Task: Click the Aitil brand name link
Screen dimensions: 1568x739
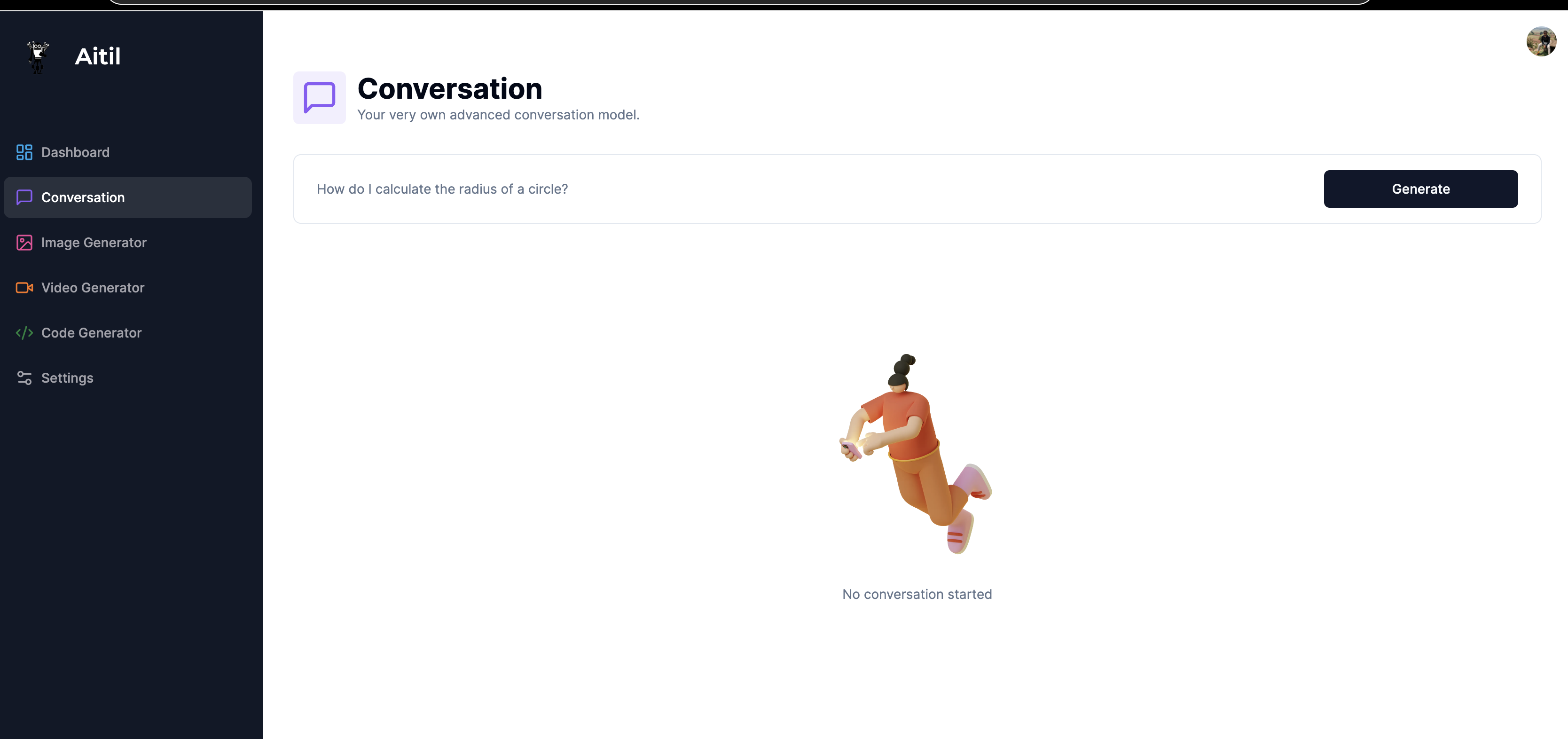Action: [x=97, y=56]
